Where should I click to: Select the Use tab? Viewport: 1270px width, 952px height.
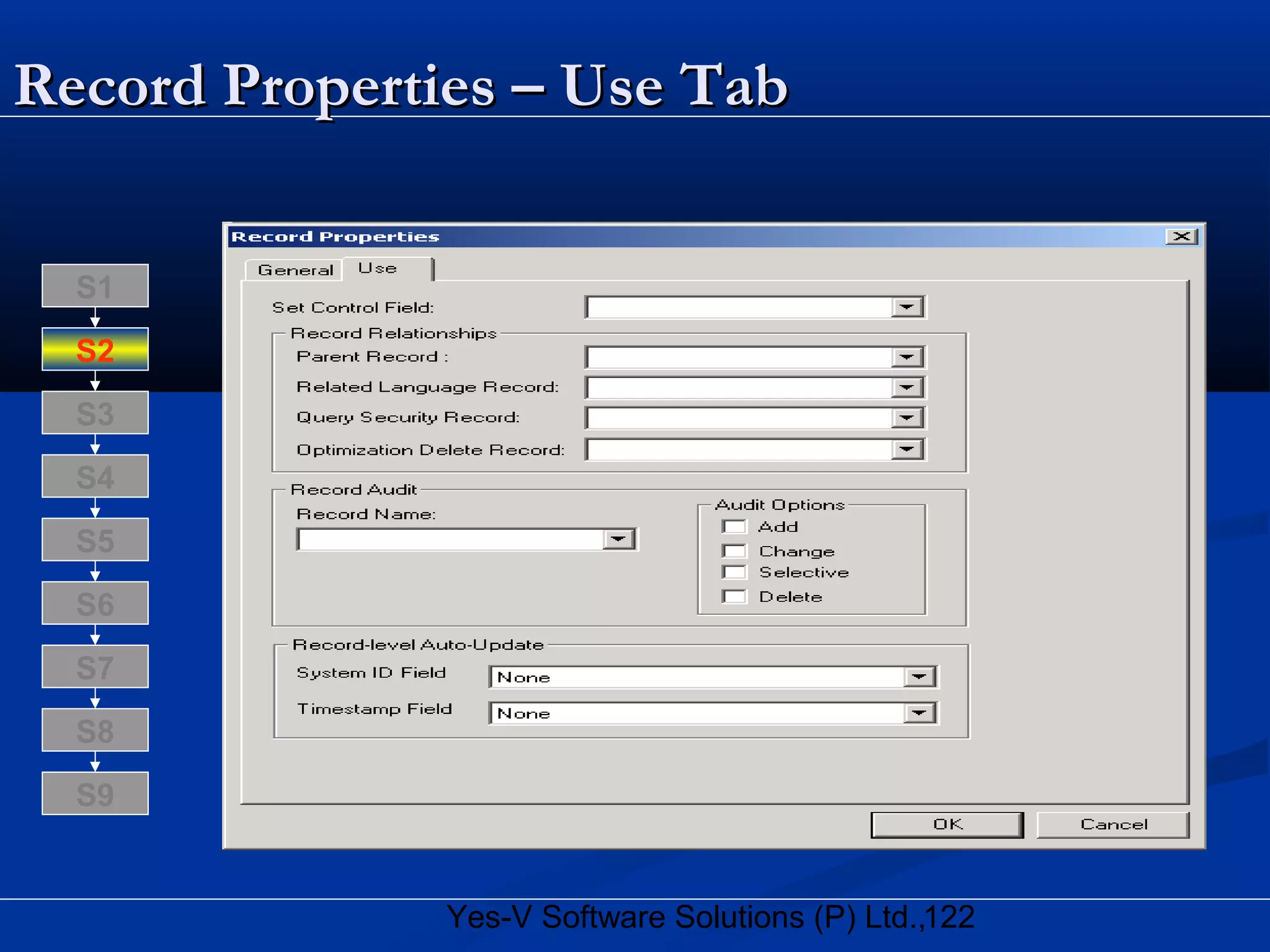point(388,268)
